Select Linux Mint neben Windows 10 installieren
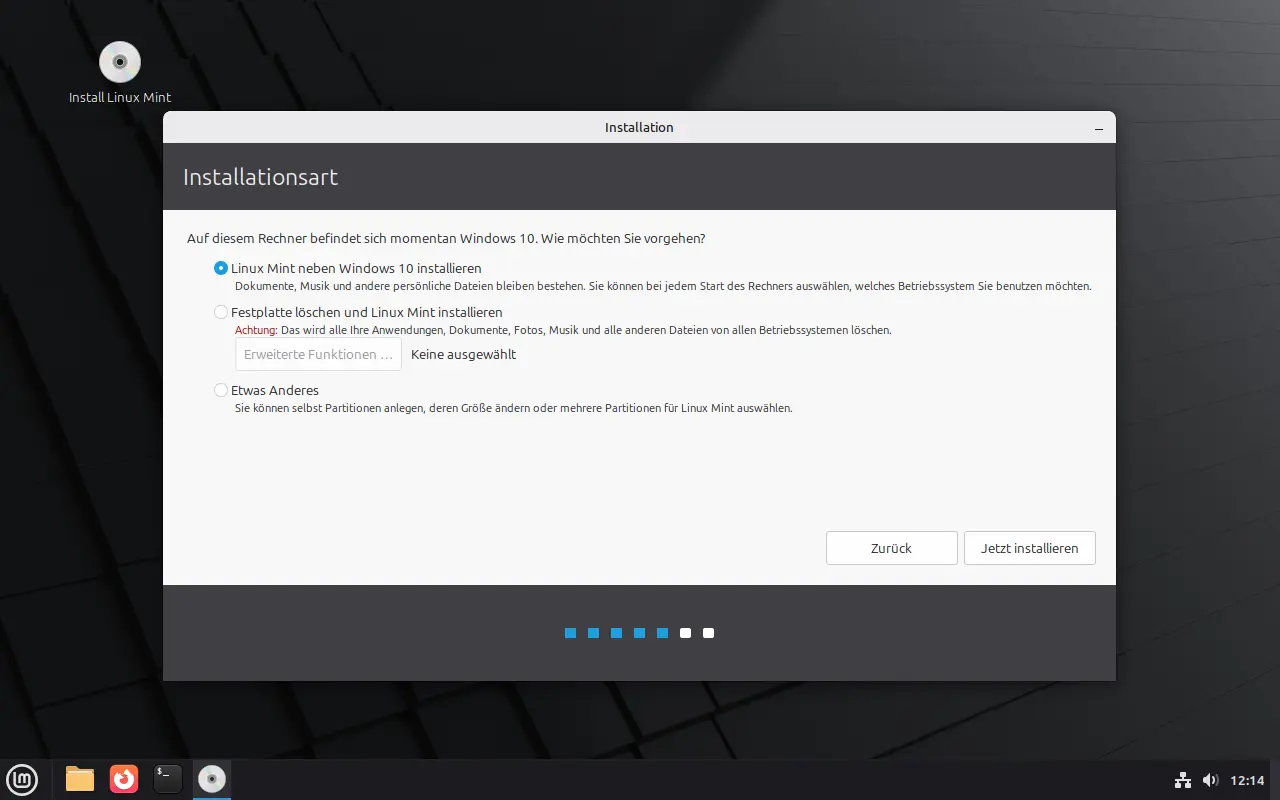 [221, 268]
